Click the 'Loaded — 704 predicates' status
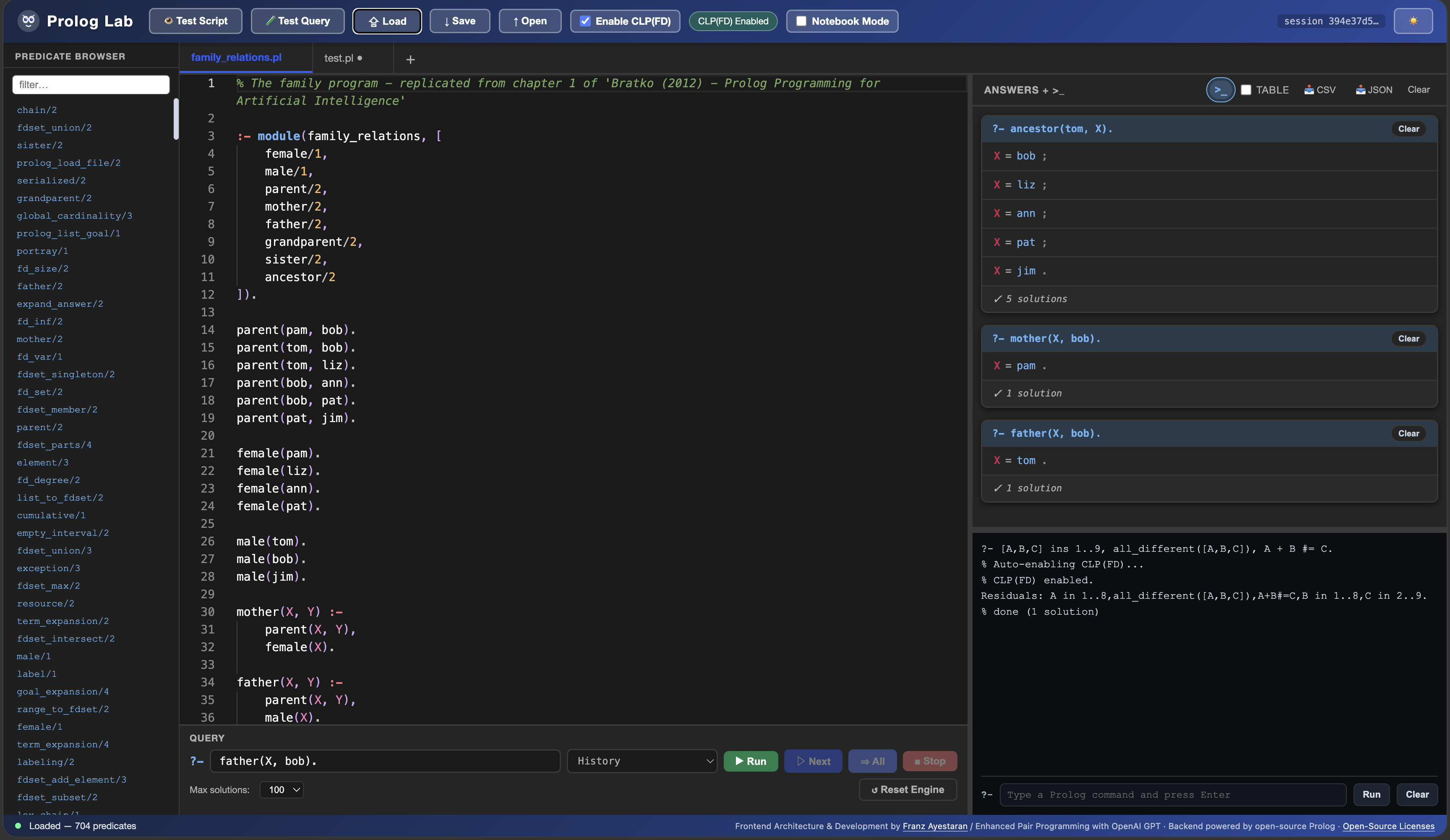Screen dimensions: 1450x840 pos(83,826)
